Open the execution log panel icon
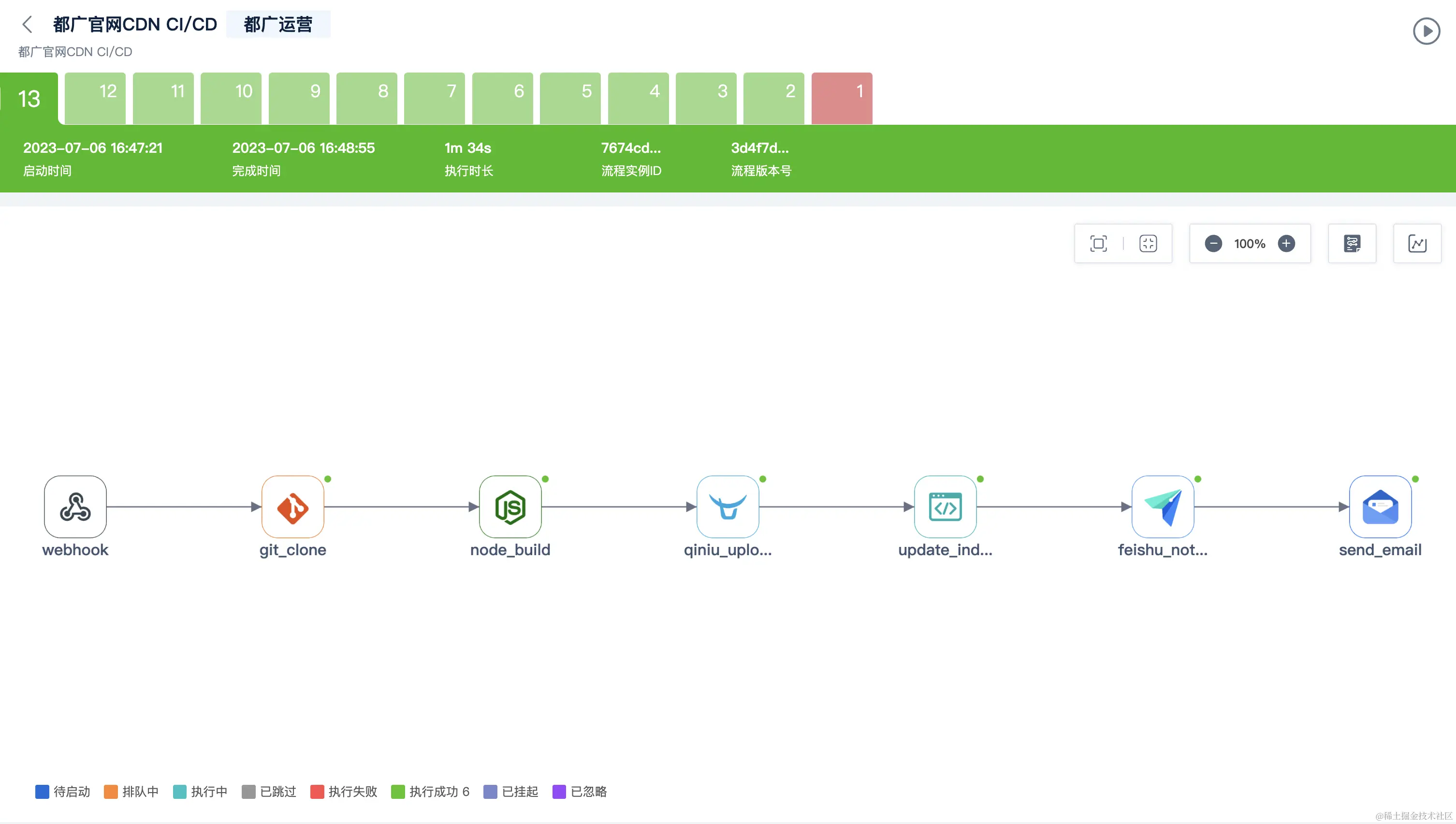This screenshot has height=824, width=1456. (x=1352, y=243)
